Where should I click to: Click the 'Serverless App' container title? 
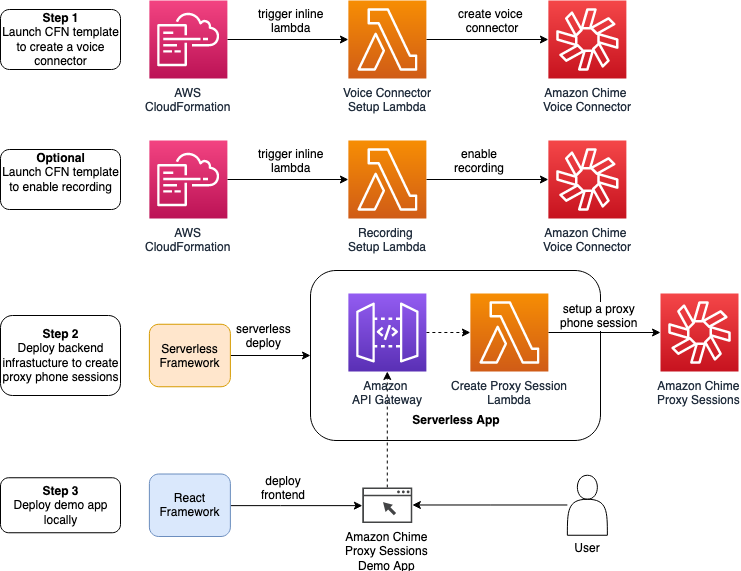click(x=456, y=420)
